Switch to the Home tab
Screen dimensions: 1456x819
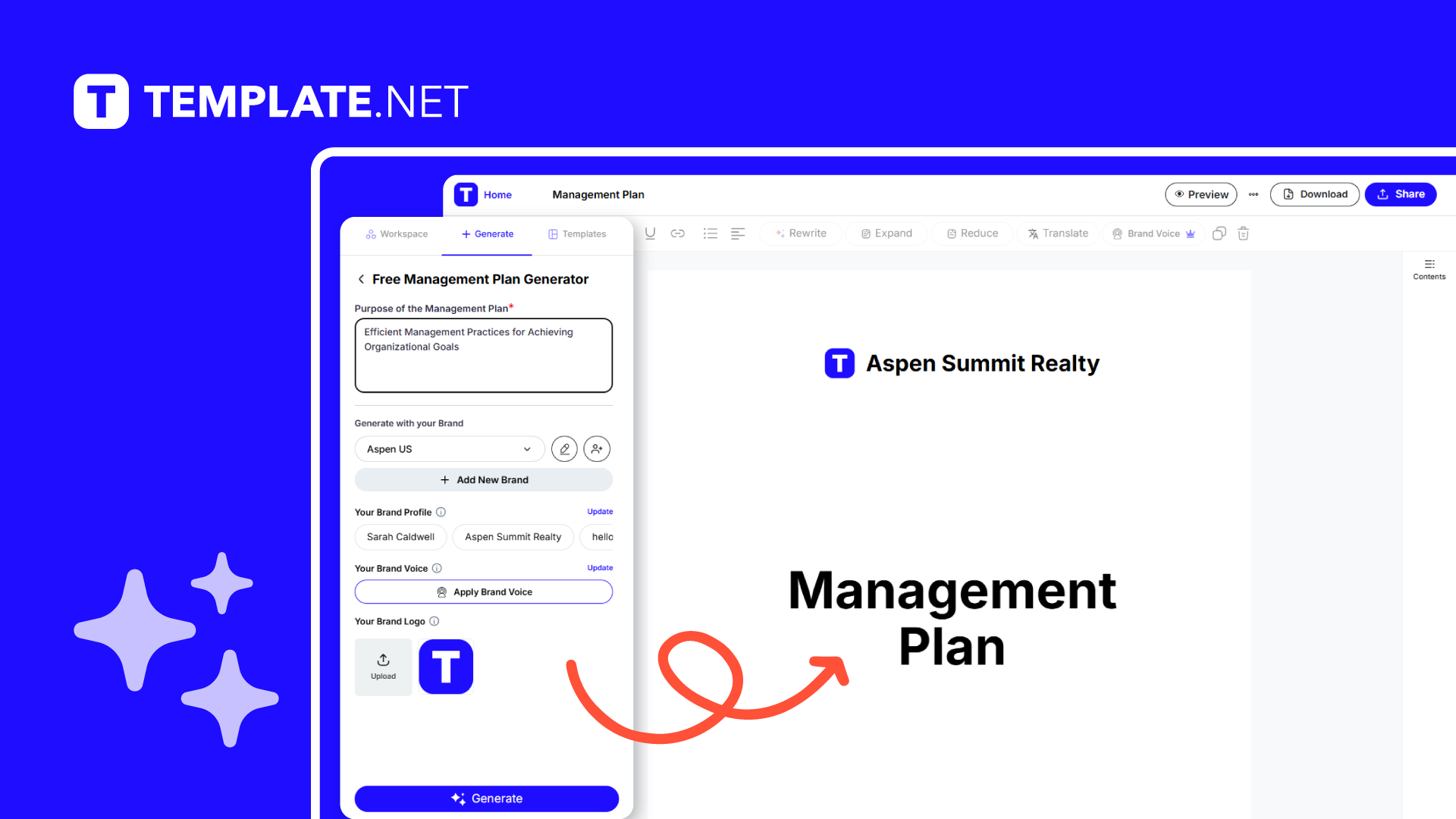click(x=498, y=193)
